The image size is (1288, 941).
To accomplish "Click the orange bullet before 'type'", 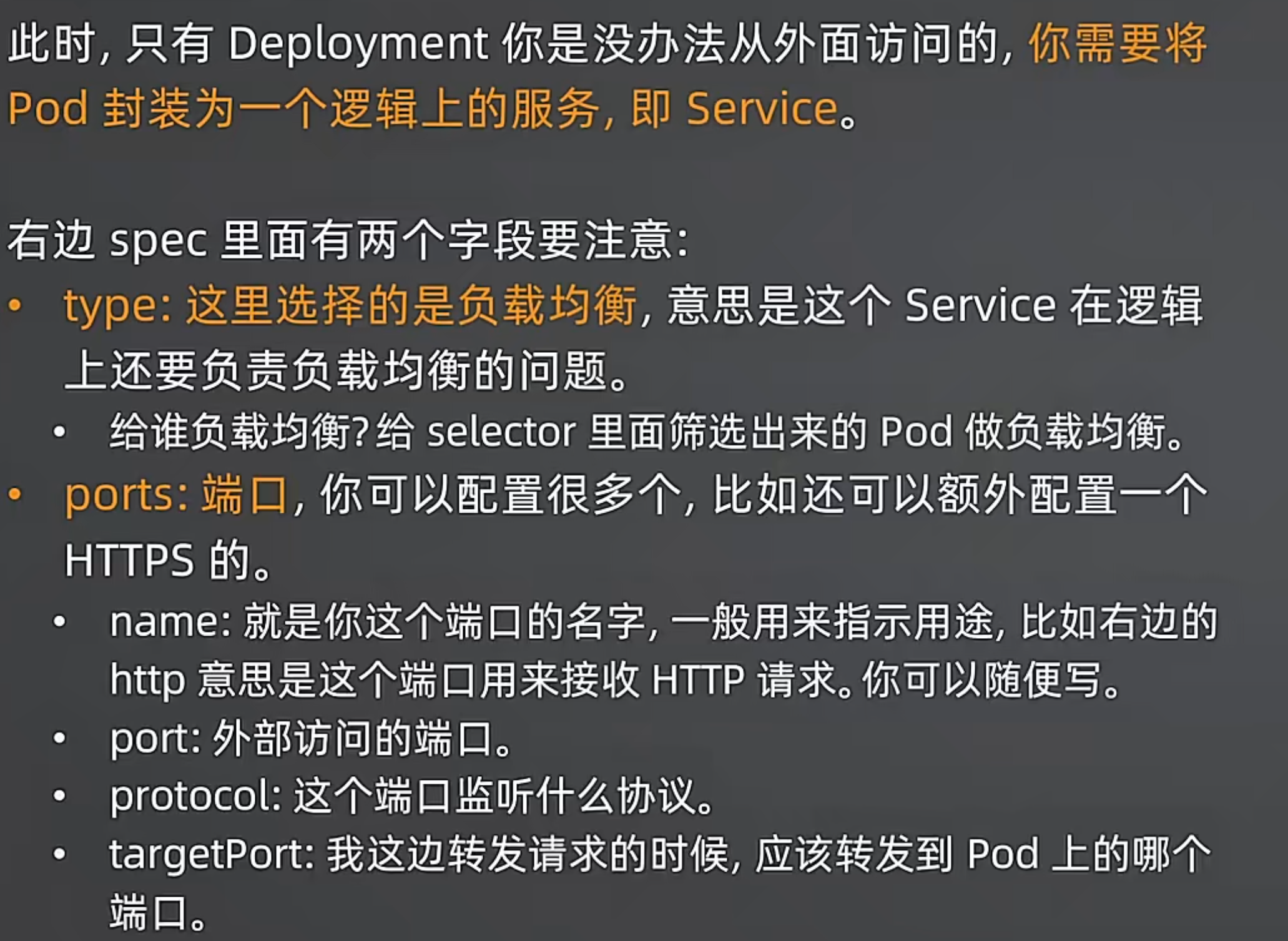I will (15, 305).
